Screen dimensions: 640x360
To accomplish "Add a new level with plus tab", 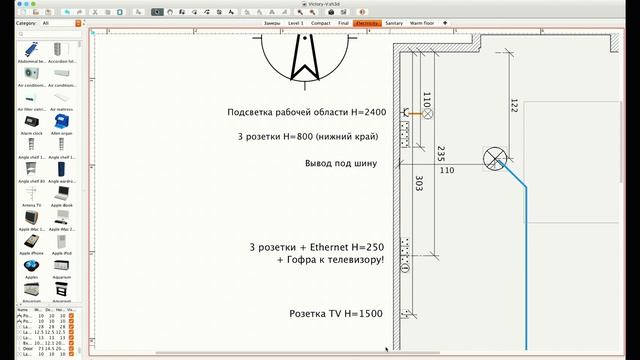I will coord(445,23).
